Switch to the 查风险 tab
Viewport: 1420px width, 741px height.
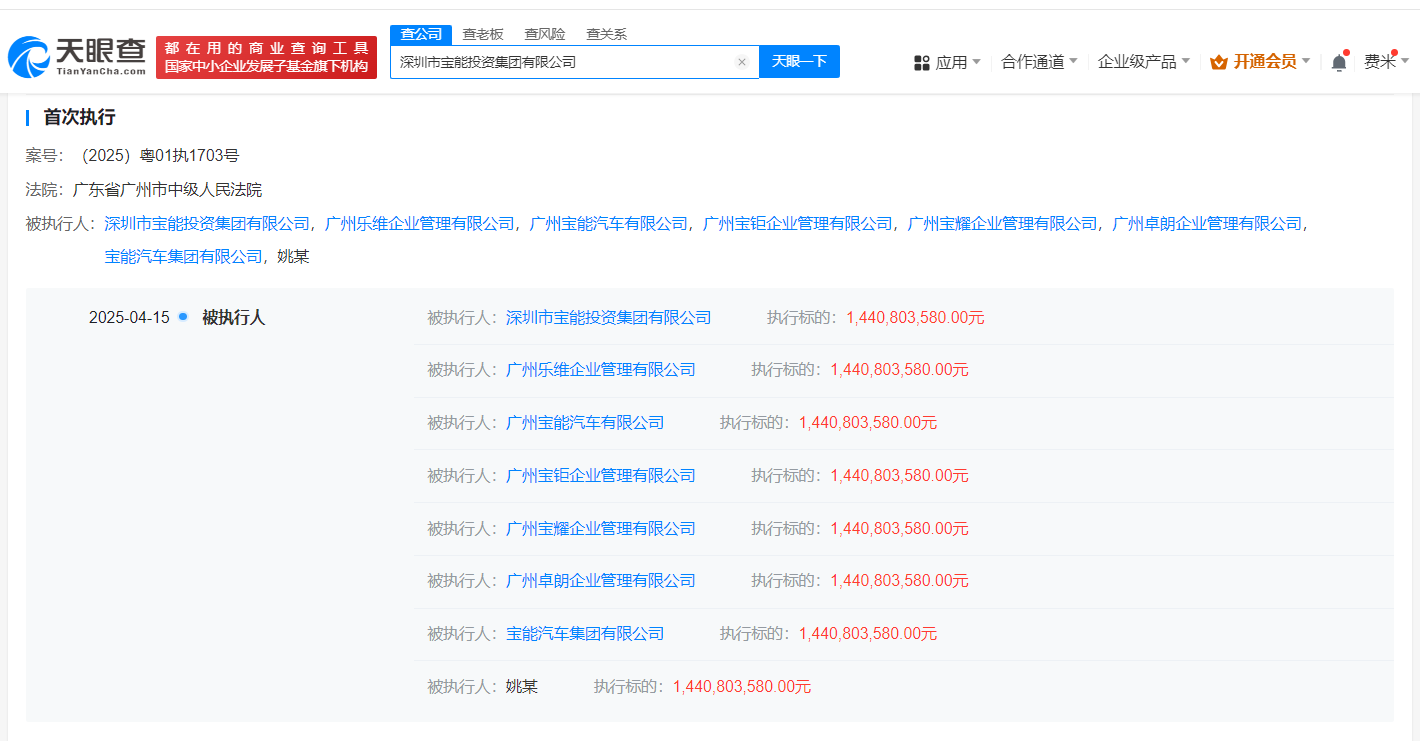(545, 34)
